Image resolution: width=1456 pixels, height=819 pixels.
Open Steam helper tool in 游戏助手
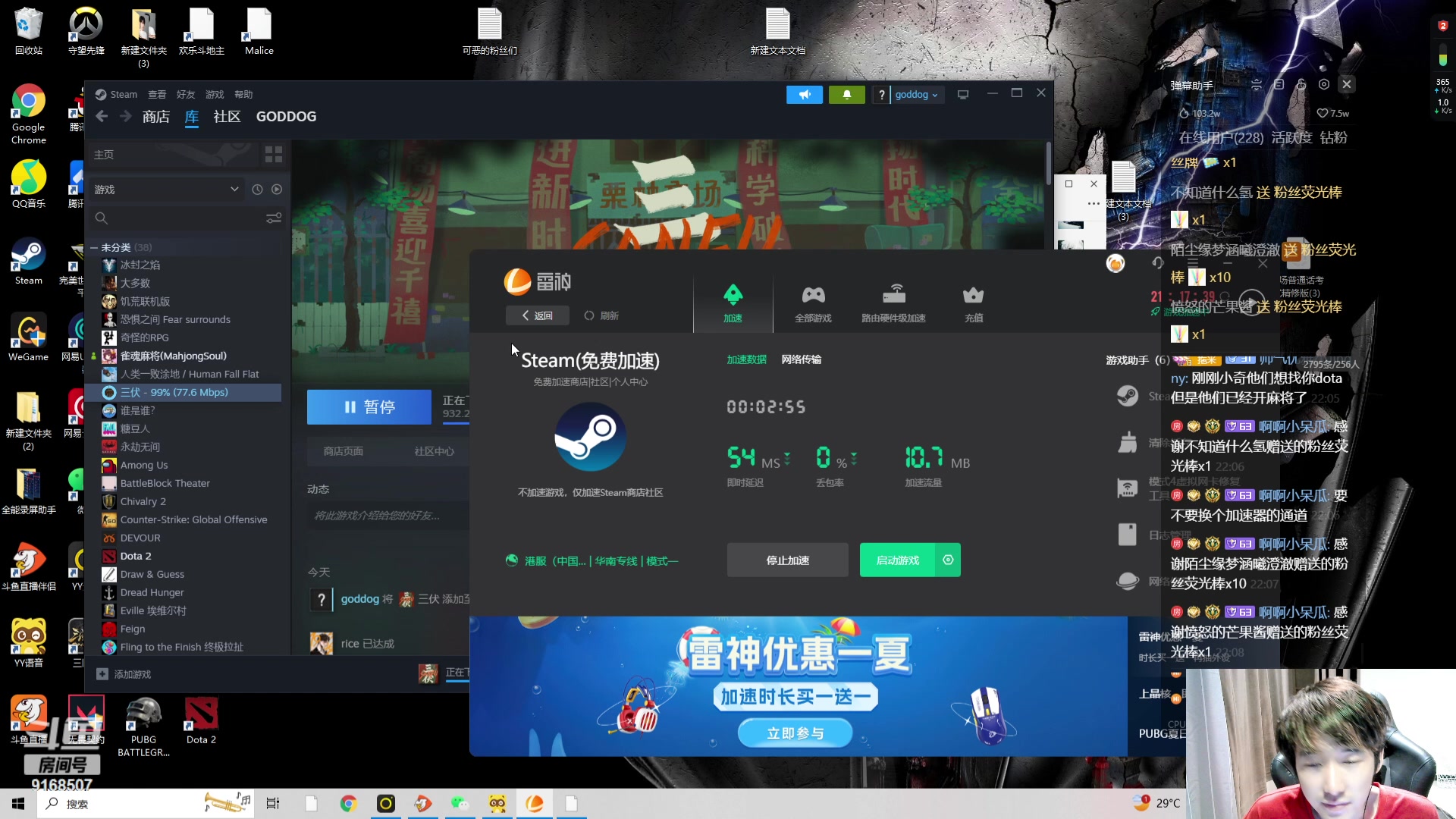[x=1128, y=396]
